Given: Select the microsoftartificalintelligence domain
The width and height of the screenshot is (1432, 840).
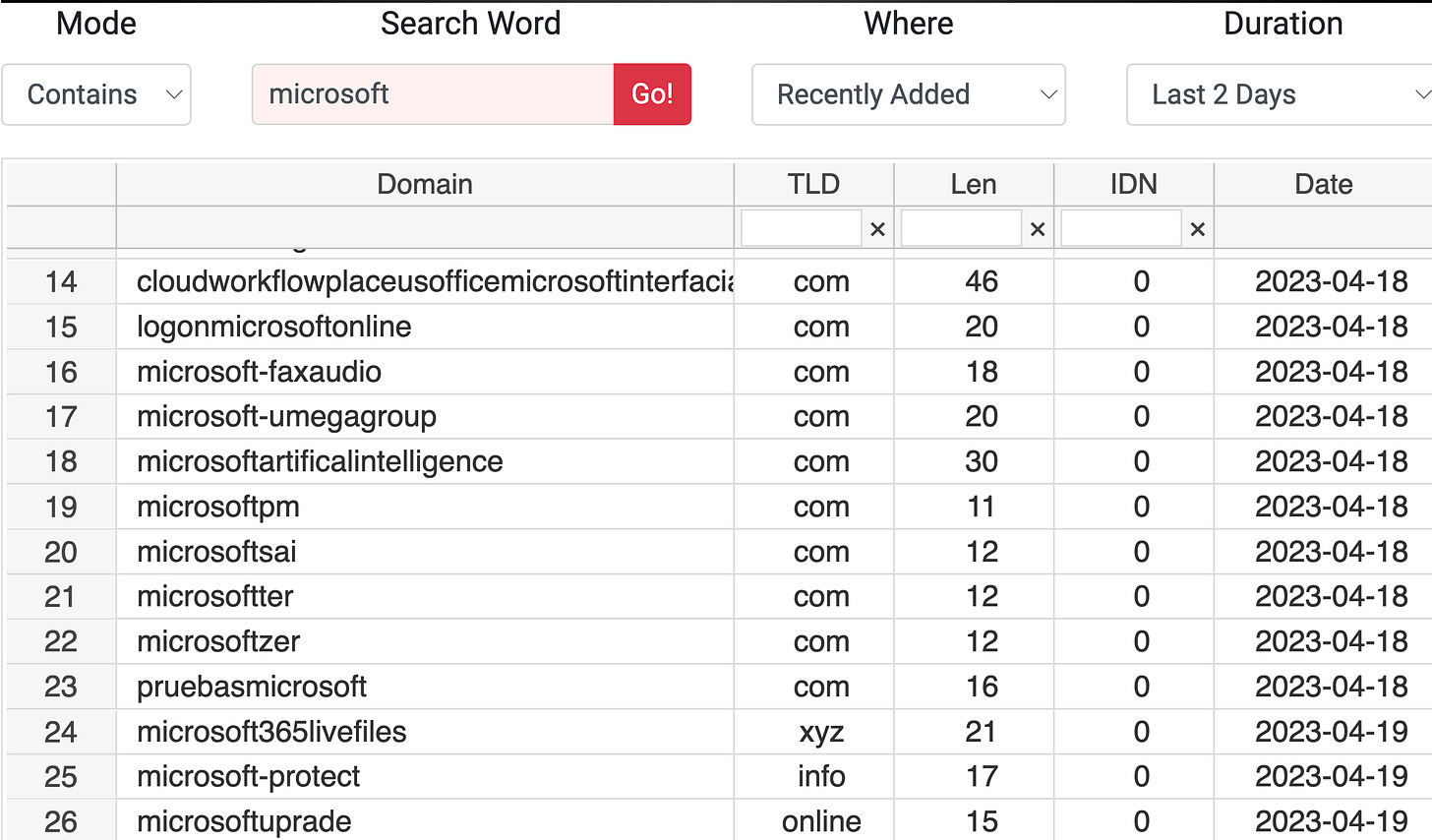Looking at the screenshot, I should 320,461.
